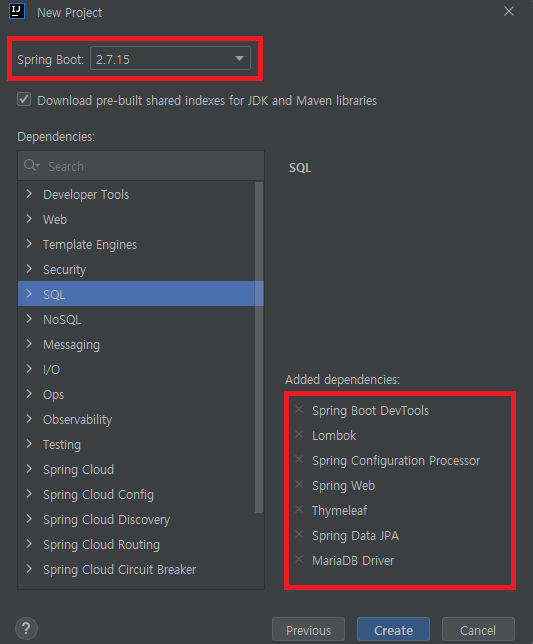Viewport: 533px width, 644px height.
Task: Click the Spring Data JPA text
Action: pyautogui.click(x=355, y=536)
